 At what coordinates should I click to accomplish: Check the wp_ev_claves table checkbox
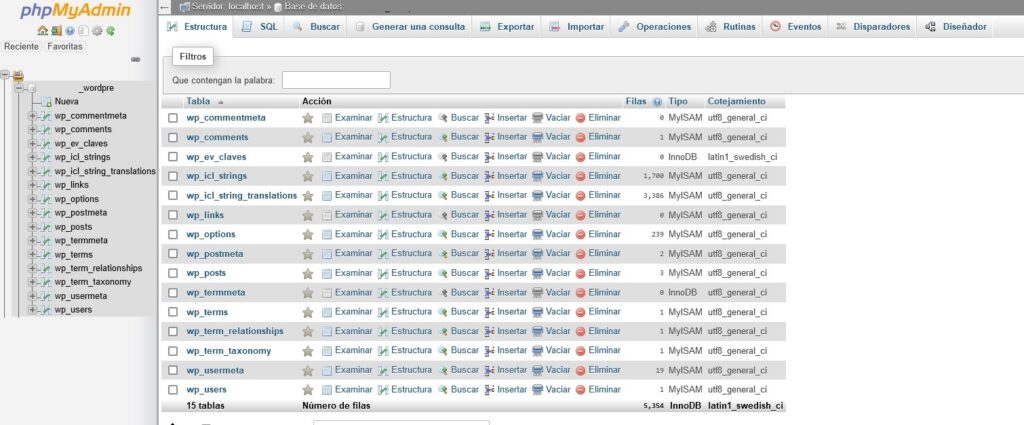pos(173,157)
